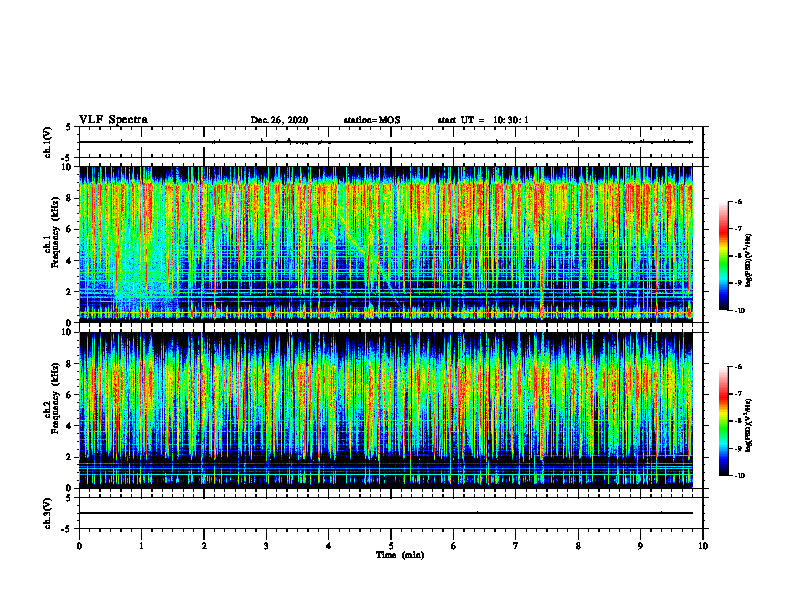Click the "ch.1(V)" waveform axis label
Image resolution: width=792 pixels, height=612 pixels.
(x=47, y=142)
